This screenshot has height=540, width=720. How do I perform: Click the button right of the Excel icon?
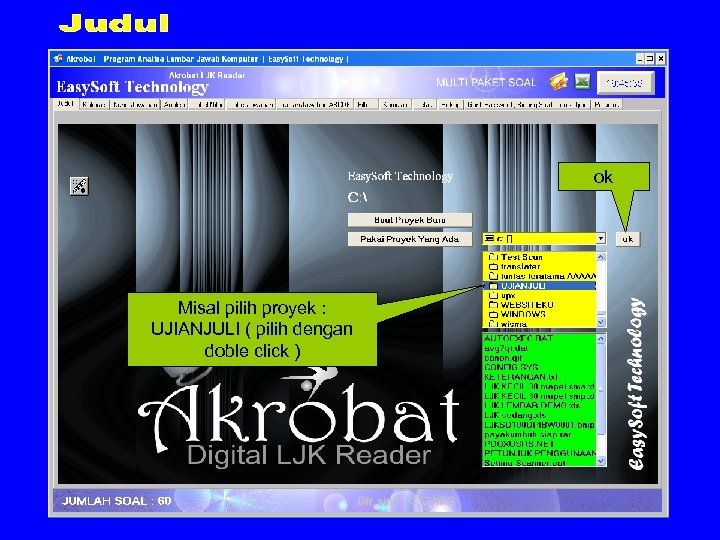tap(626, 83)
